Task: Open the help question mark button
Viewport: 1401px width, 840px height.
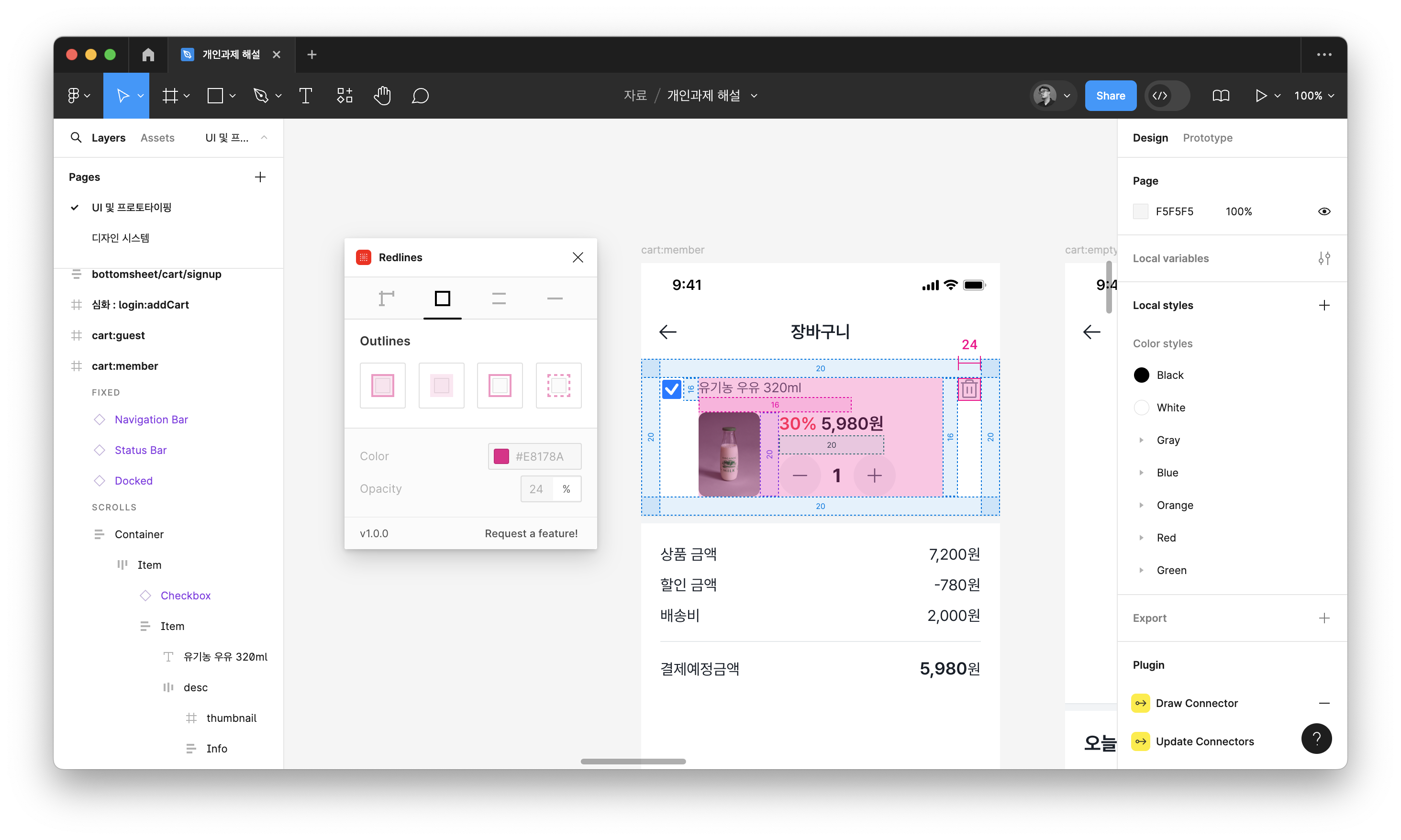Action: 1316,739
